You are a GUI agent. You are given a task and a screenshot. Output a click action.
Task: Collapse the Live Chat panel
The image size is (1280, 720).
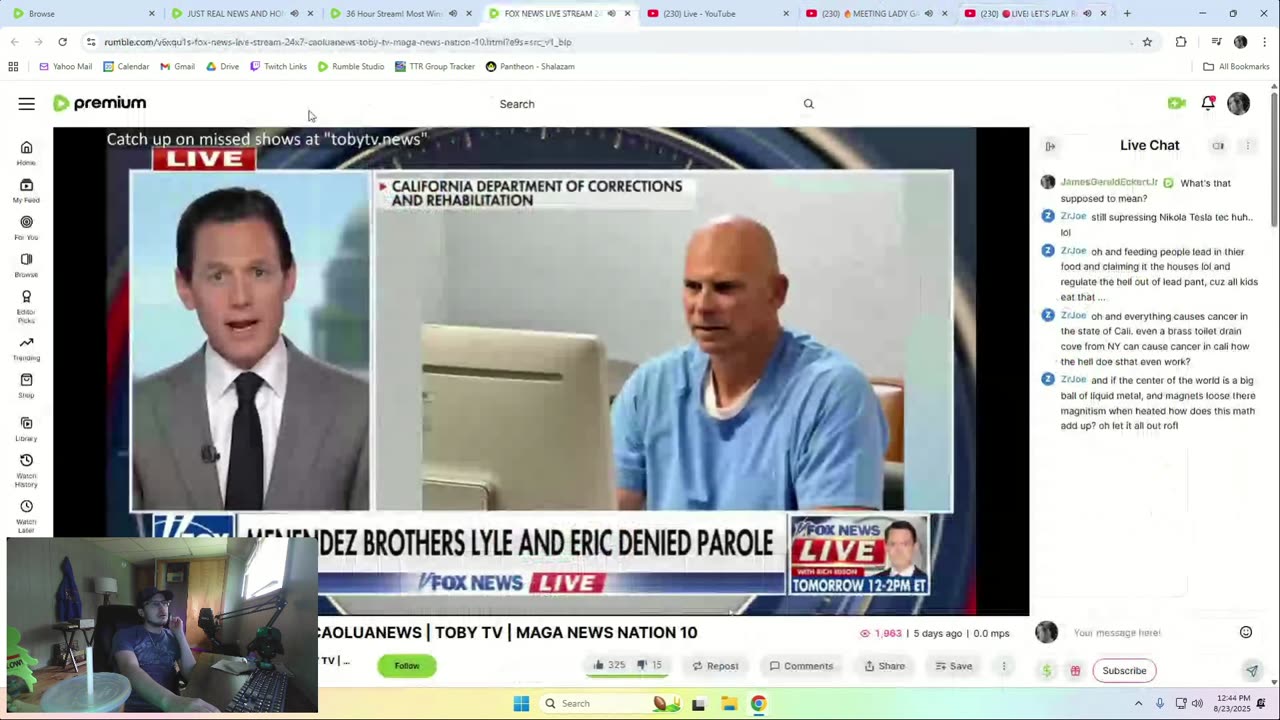[x=1050, y=146]
